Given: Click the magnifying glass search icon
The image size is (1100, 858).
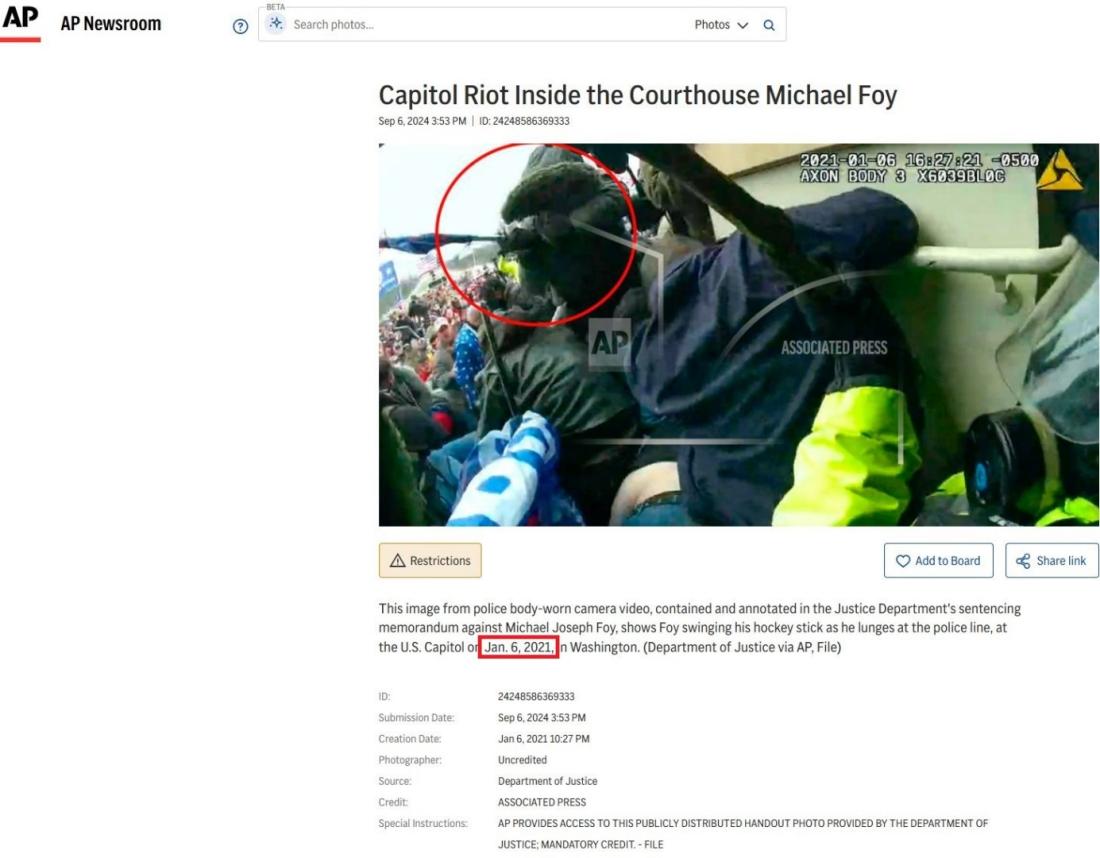Looking at the screenshot, I should [x=769, y=25].
